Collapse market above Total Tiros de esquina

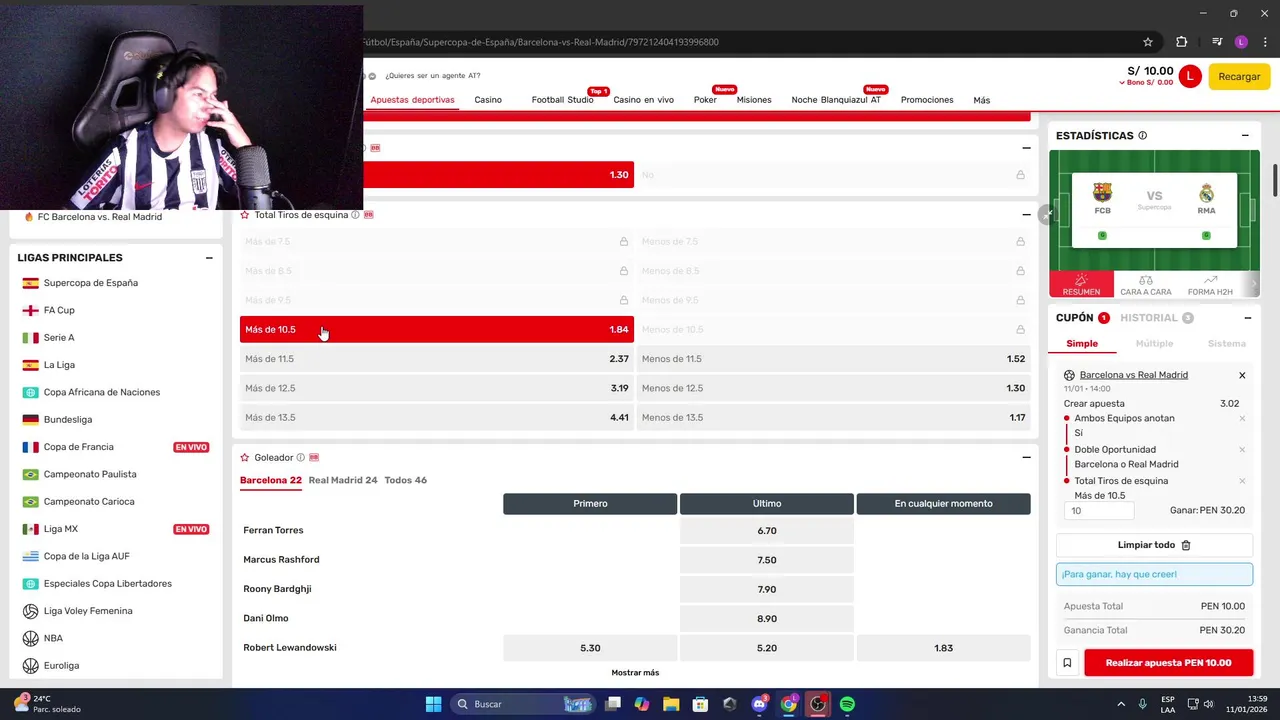pos(1026,148)
